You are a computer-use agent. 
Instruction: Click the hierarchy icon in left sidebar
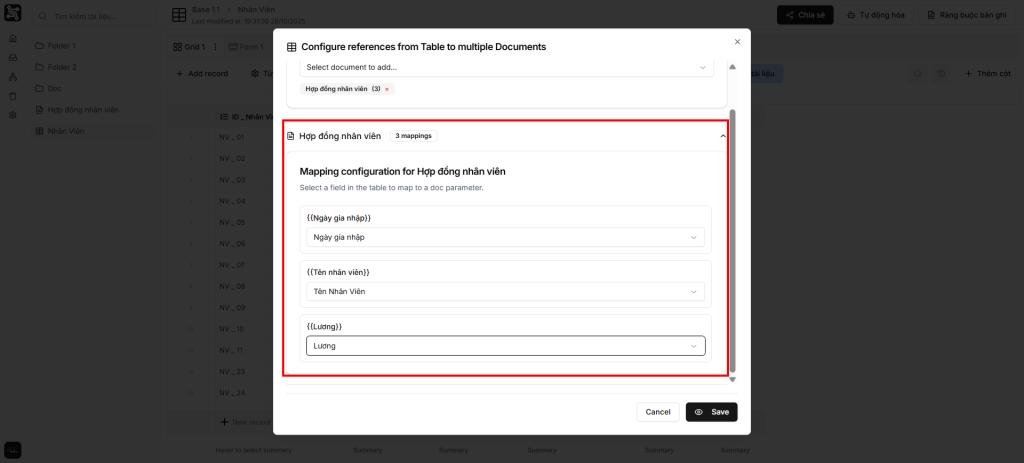click(12, 77)
